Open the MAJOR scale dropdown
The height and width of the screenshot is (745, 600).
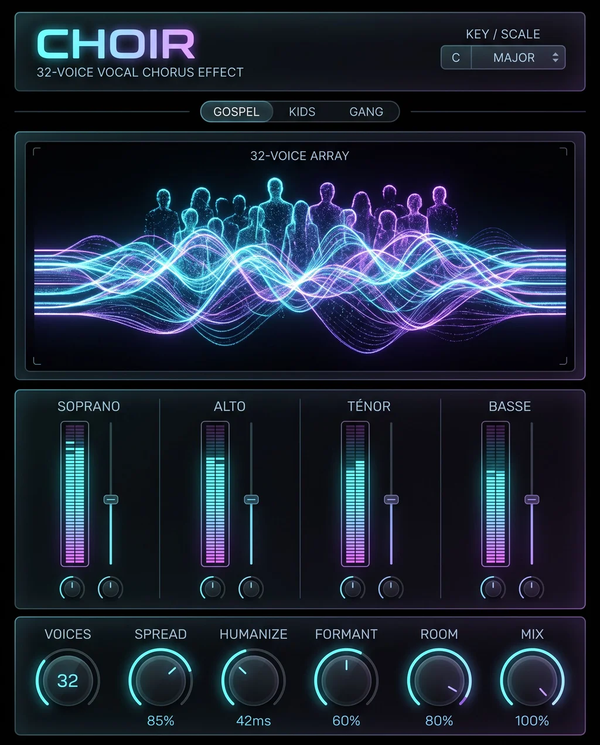tap(518, 57)
